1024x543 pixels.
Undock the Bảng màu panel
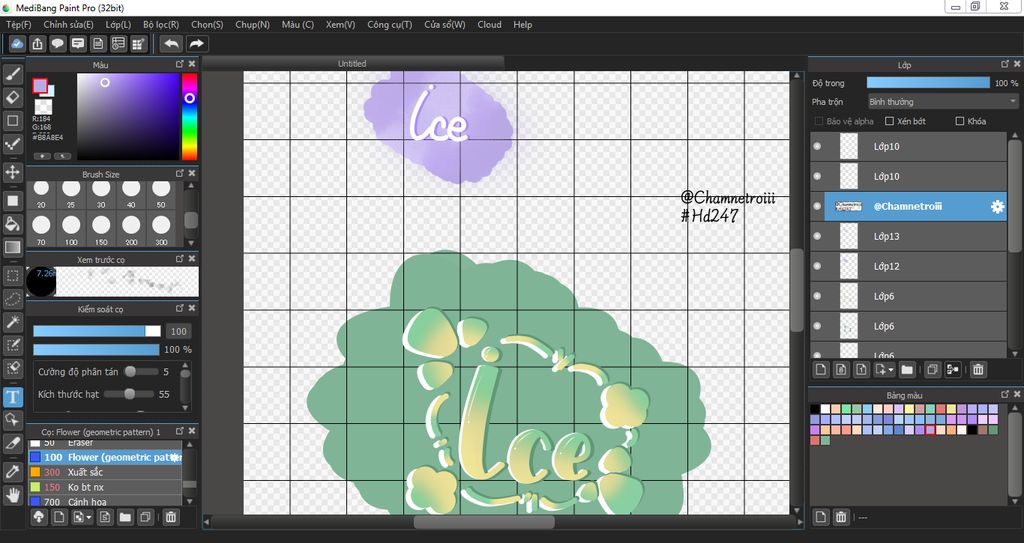(1005, 394)
